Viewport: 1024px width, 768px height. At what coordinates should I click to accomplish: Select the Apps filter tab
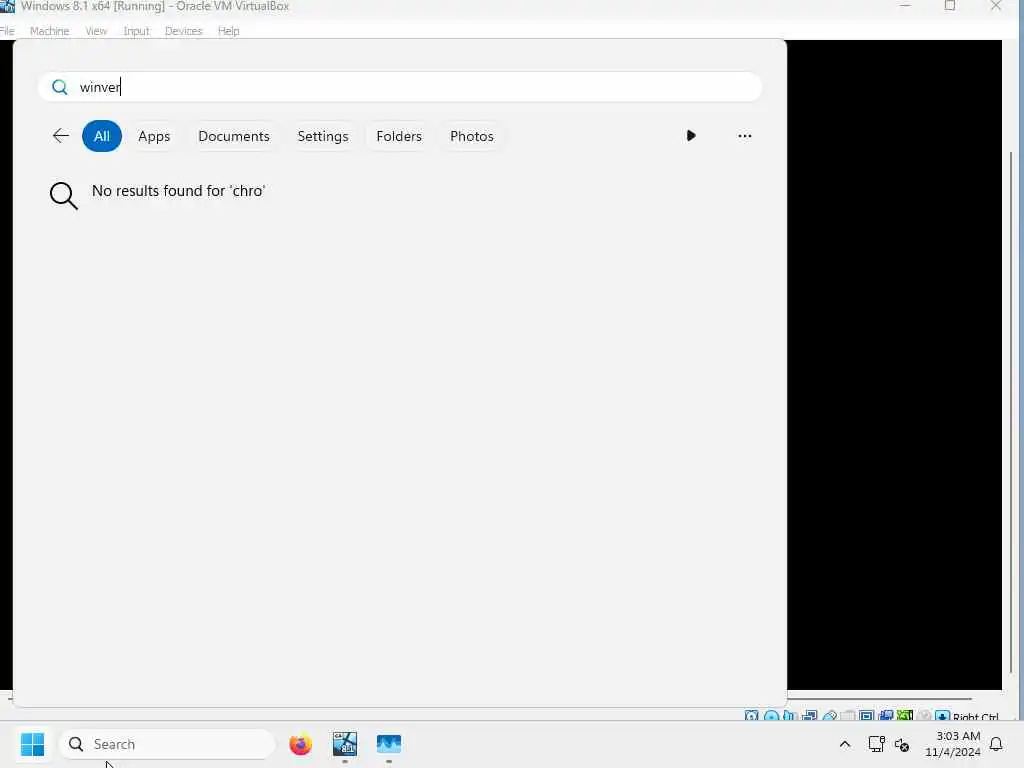pyautogui.click(x=154, y=136)
